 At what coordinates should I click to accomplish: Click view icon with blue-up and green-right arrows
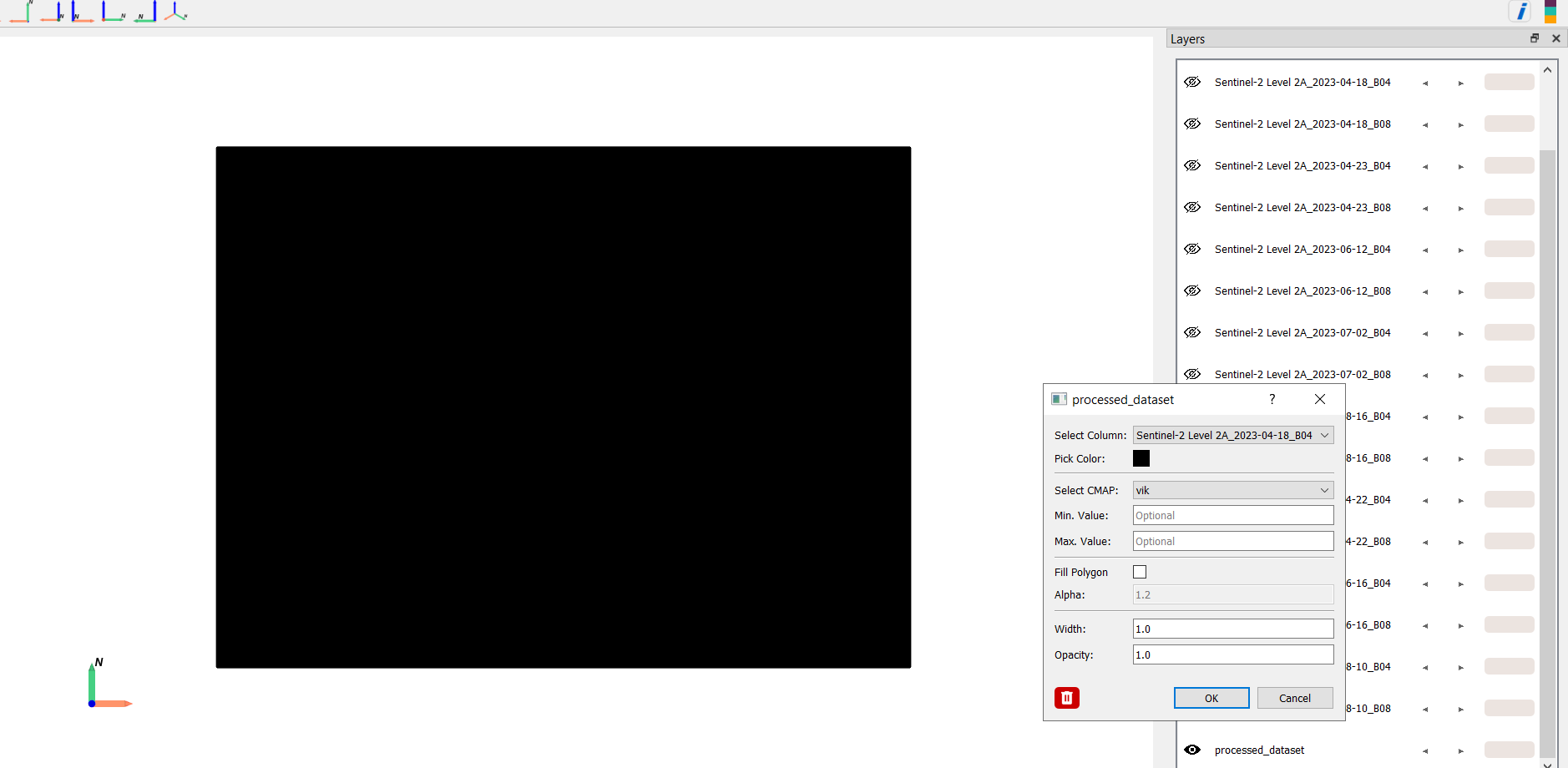click(112, 12)
